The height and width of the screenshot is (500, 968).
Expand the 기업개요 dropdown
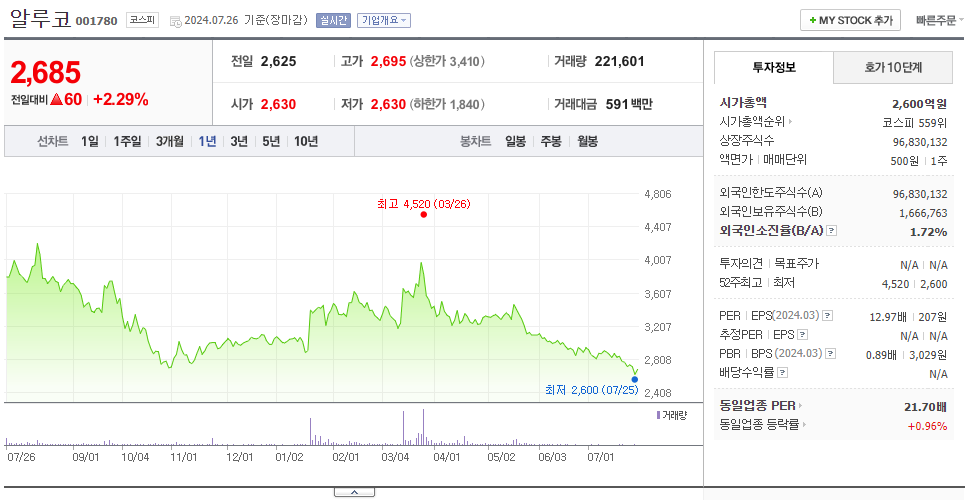[x=383, y=20]
